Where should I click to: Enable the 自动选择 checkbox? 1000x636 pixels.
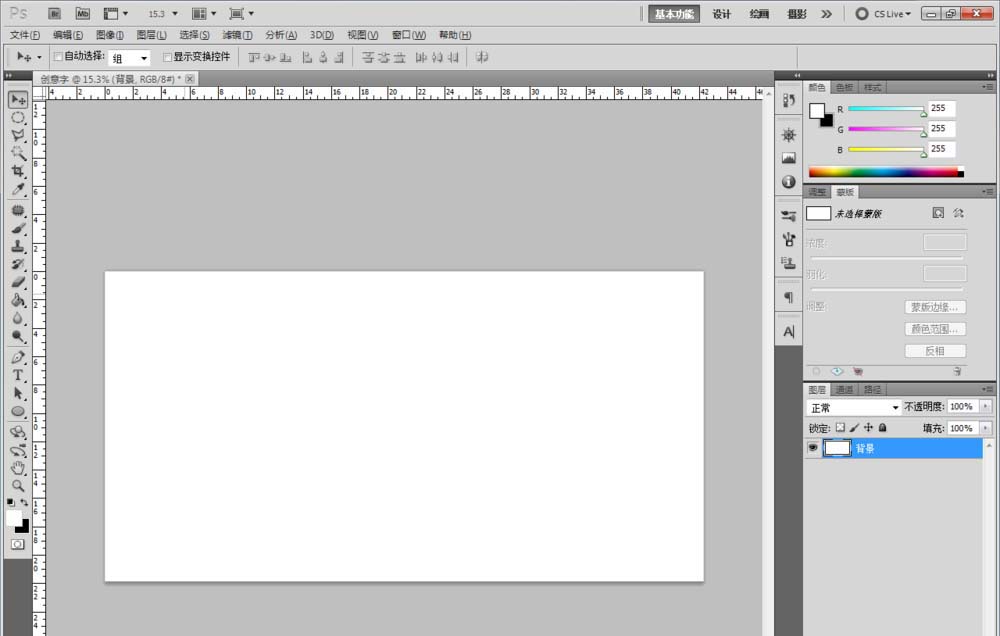[x=58, y=57]
